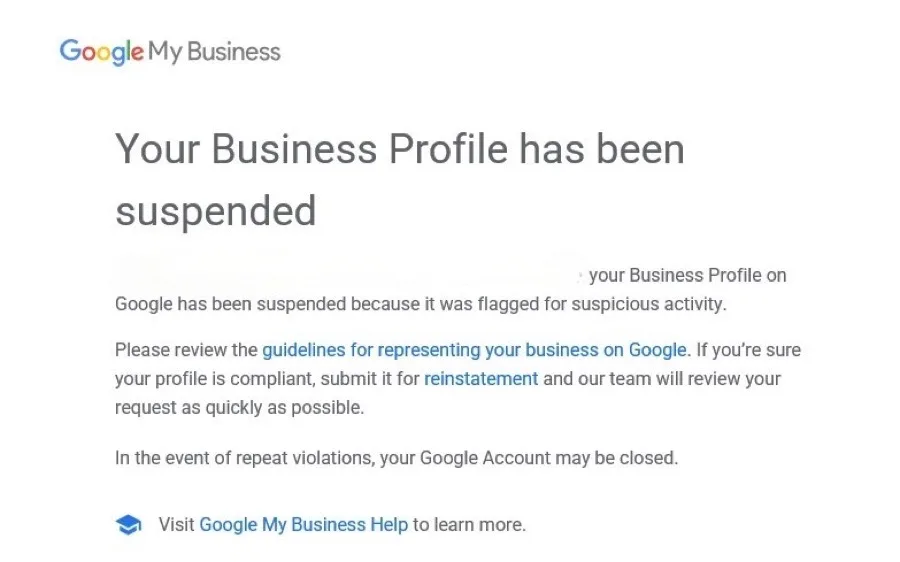
Task: Click the 'request as quickly as possible' line
Action: (x=240, y=408)
